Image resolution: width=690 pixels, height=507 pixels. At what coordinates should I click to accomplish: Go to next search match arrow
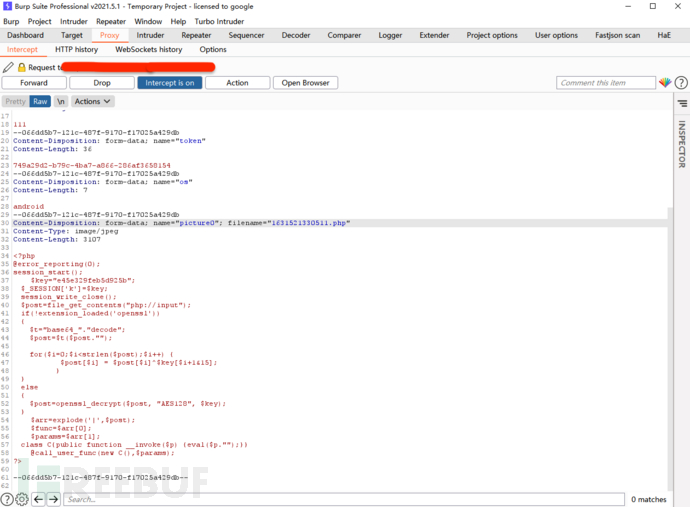coord(53,499)
